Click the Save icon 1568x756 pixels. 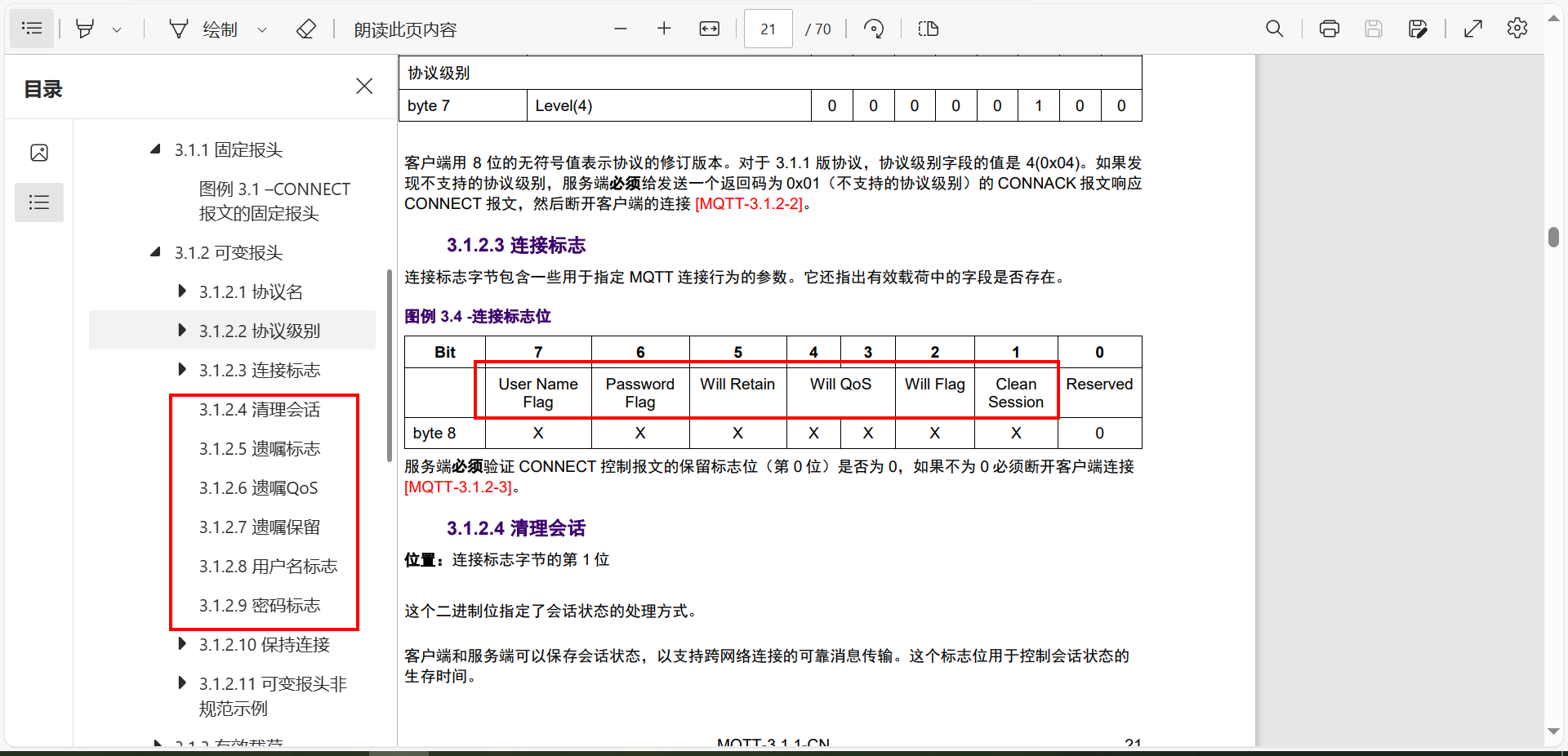tap(1374, 29)
